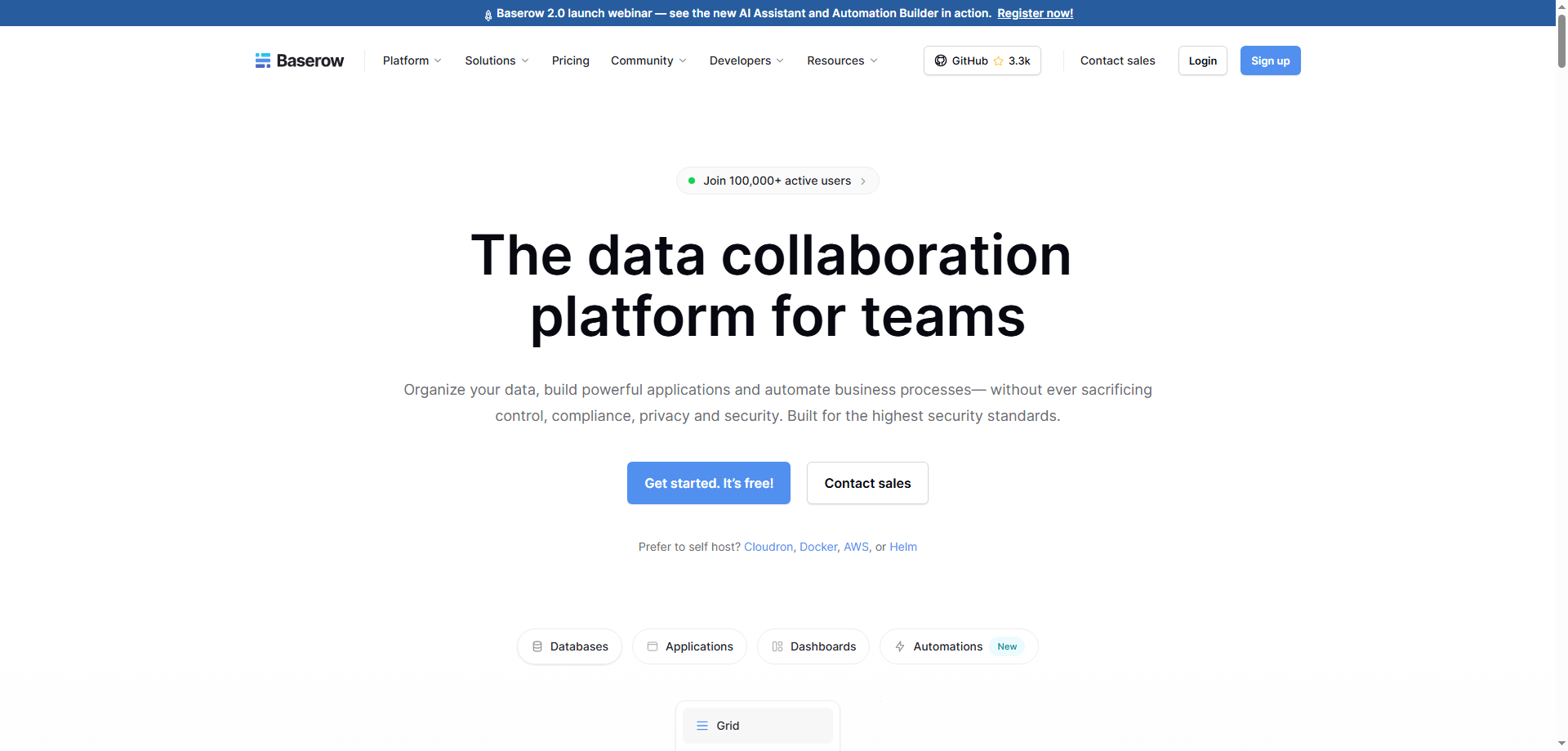
Task: Follow the Docker self-host link
Action: 817,547
